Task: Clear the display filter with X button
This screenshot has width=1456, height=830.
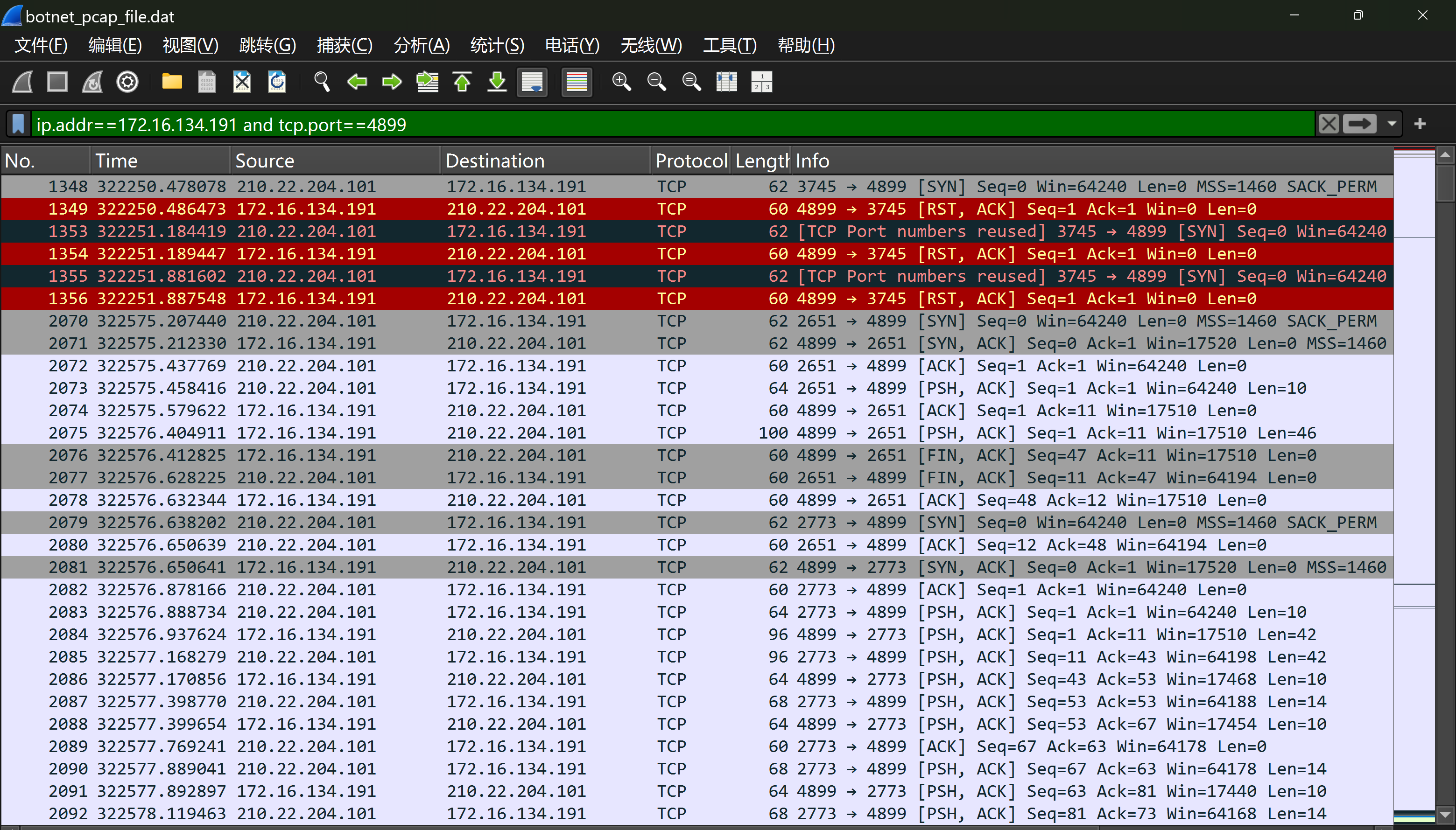Action: (1328, 124)
